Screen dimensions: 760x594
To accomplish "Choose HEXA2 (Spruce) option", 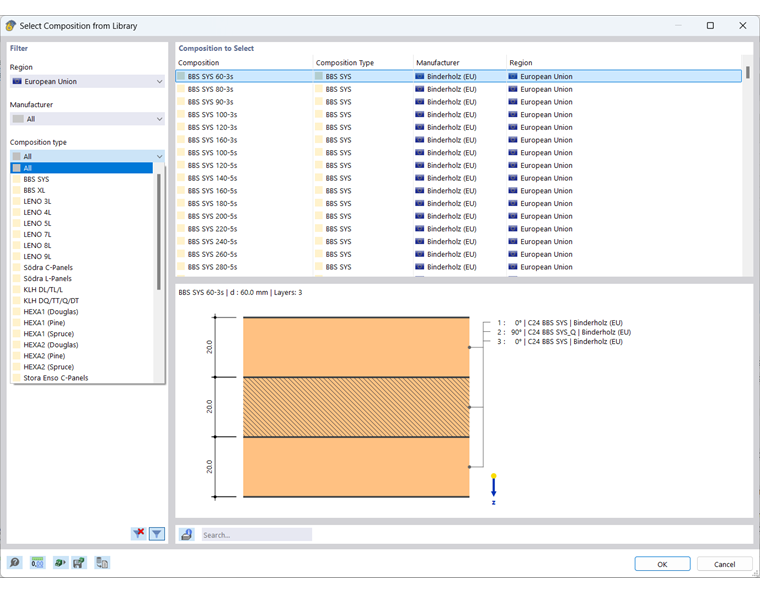I will click(81, 367).
